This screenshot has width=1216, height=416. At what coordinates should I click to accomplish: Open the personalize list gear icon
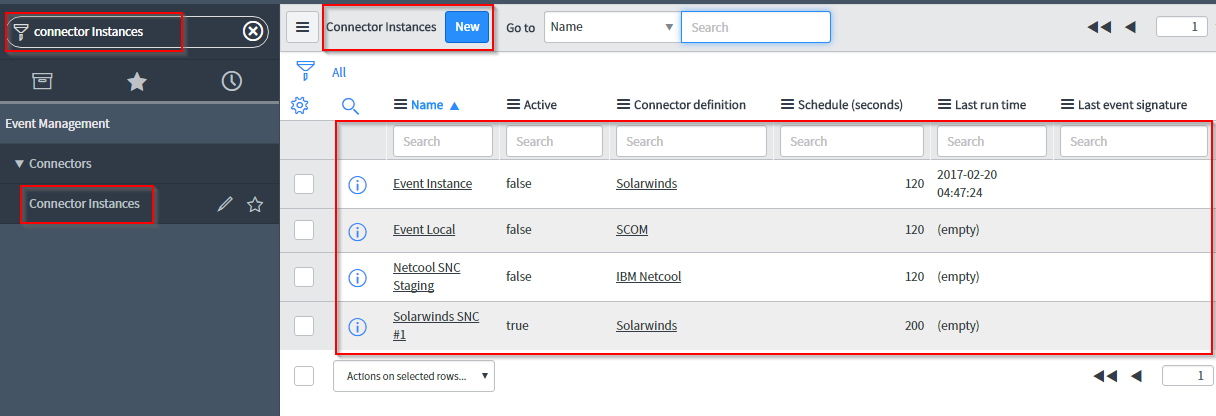299,104
